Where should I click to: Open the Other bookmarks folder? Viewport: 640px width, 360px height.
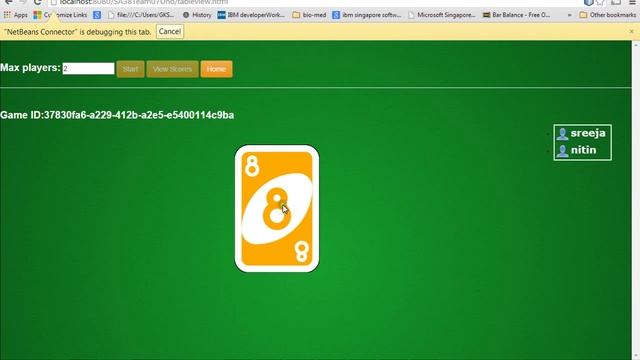607,15
